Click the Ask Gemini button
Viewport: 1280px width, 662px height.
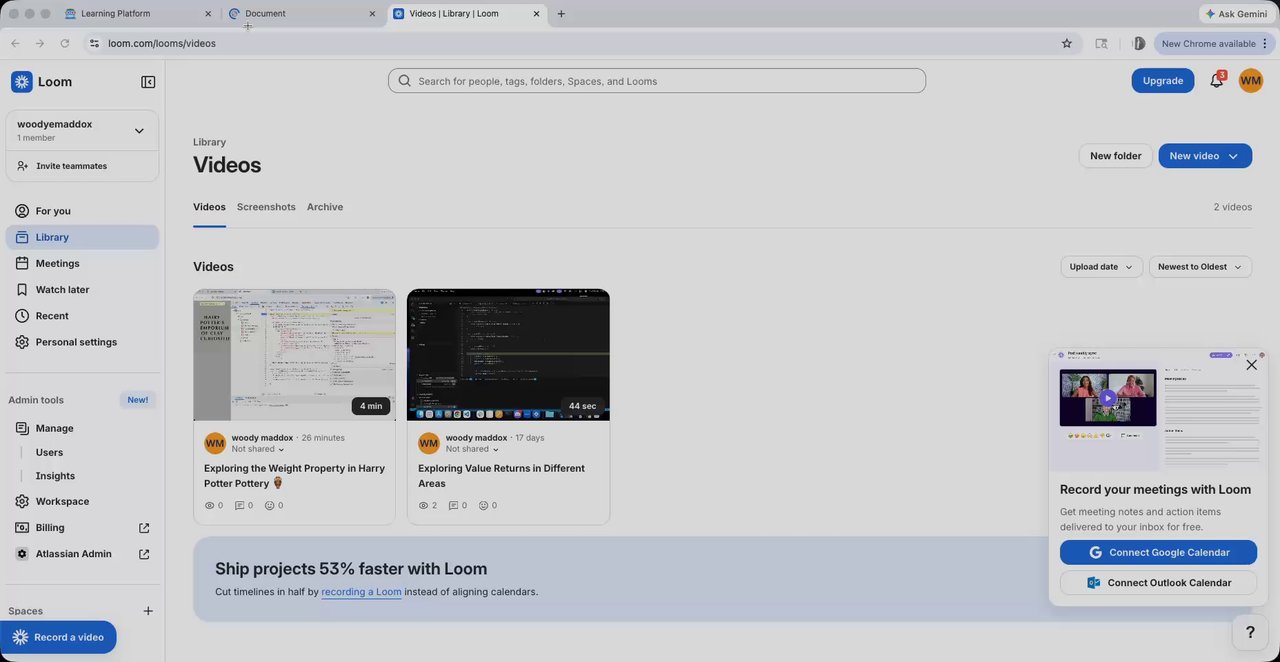[x=1236, y=14]
